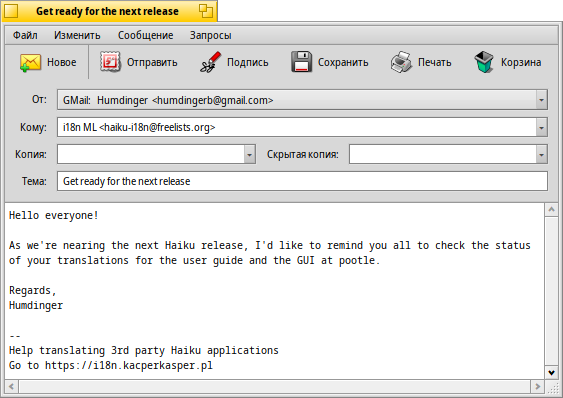
Task: Click the Подпись pen icon
Action: 210,62
